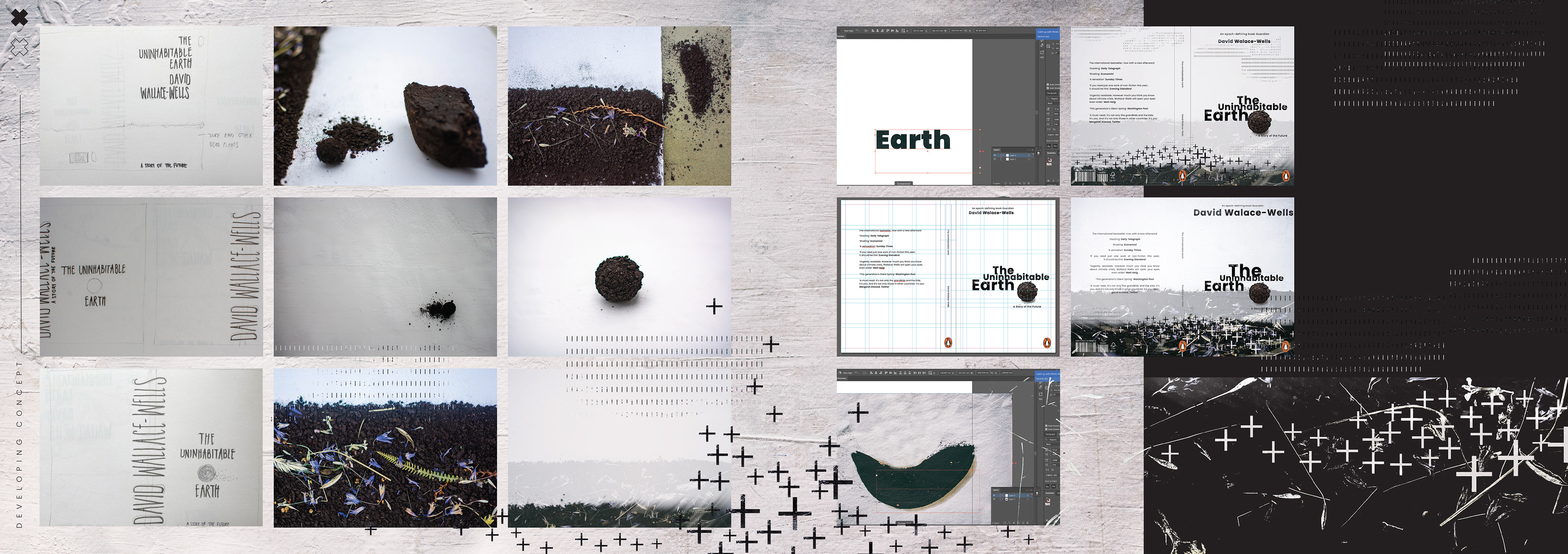Open Poppins font dropdown in Earth text screenshot
Viewport: 1568px width, 554px height.
pyautogui.click(x=1054, y=99)
